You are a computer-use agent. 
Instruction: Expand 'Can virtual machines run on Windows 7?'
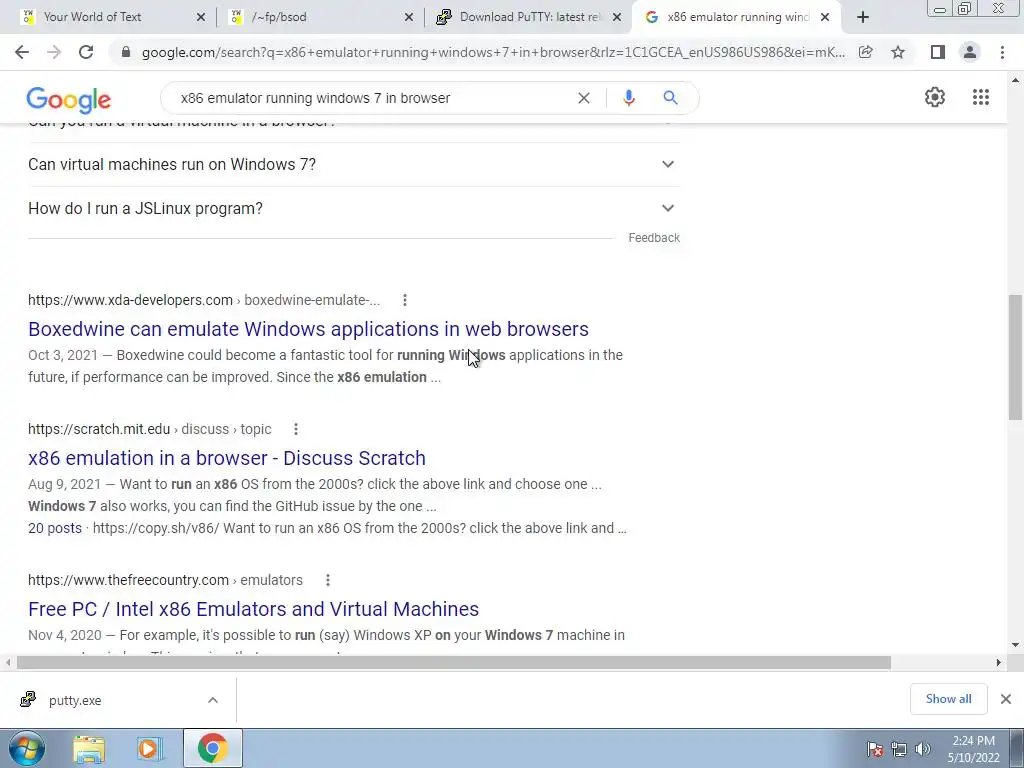pos(354,165)
